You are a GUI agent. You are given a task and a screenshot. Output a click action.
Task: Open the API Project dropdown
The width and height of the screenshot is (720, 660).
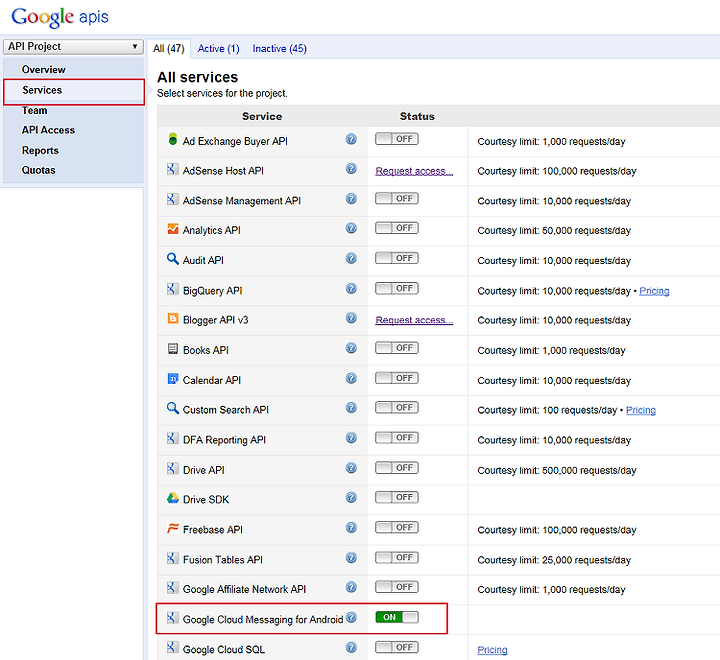click(x=73, y=47)
